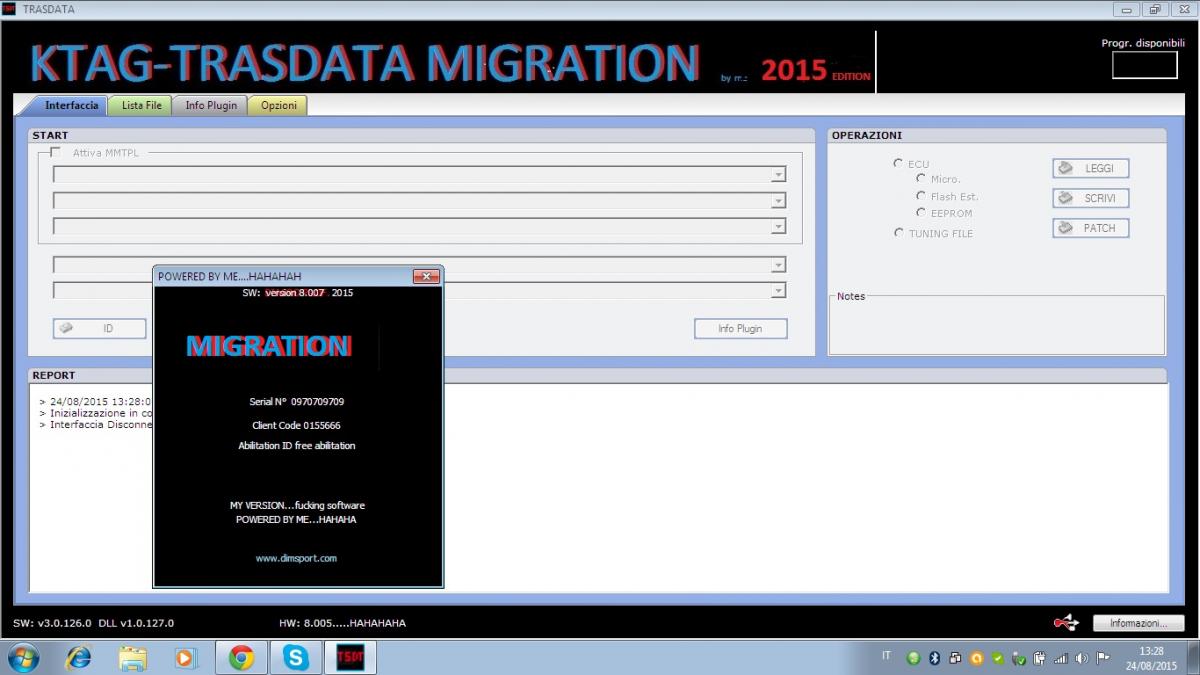Click the Info Plugin button below the dropdowns
This screenshot has height=675, width=1200.
[x=740, y=328]
